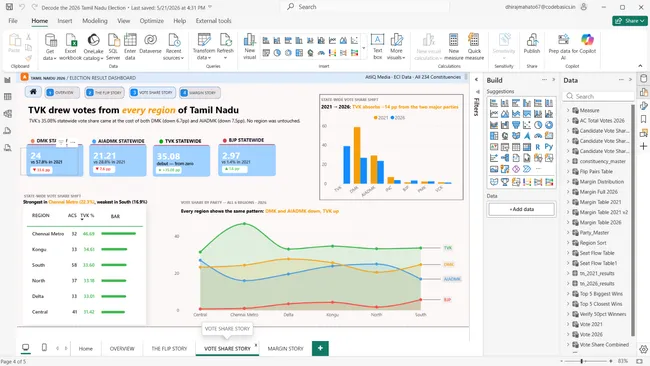Open More visuals

pos(396,47)
